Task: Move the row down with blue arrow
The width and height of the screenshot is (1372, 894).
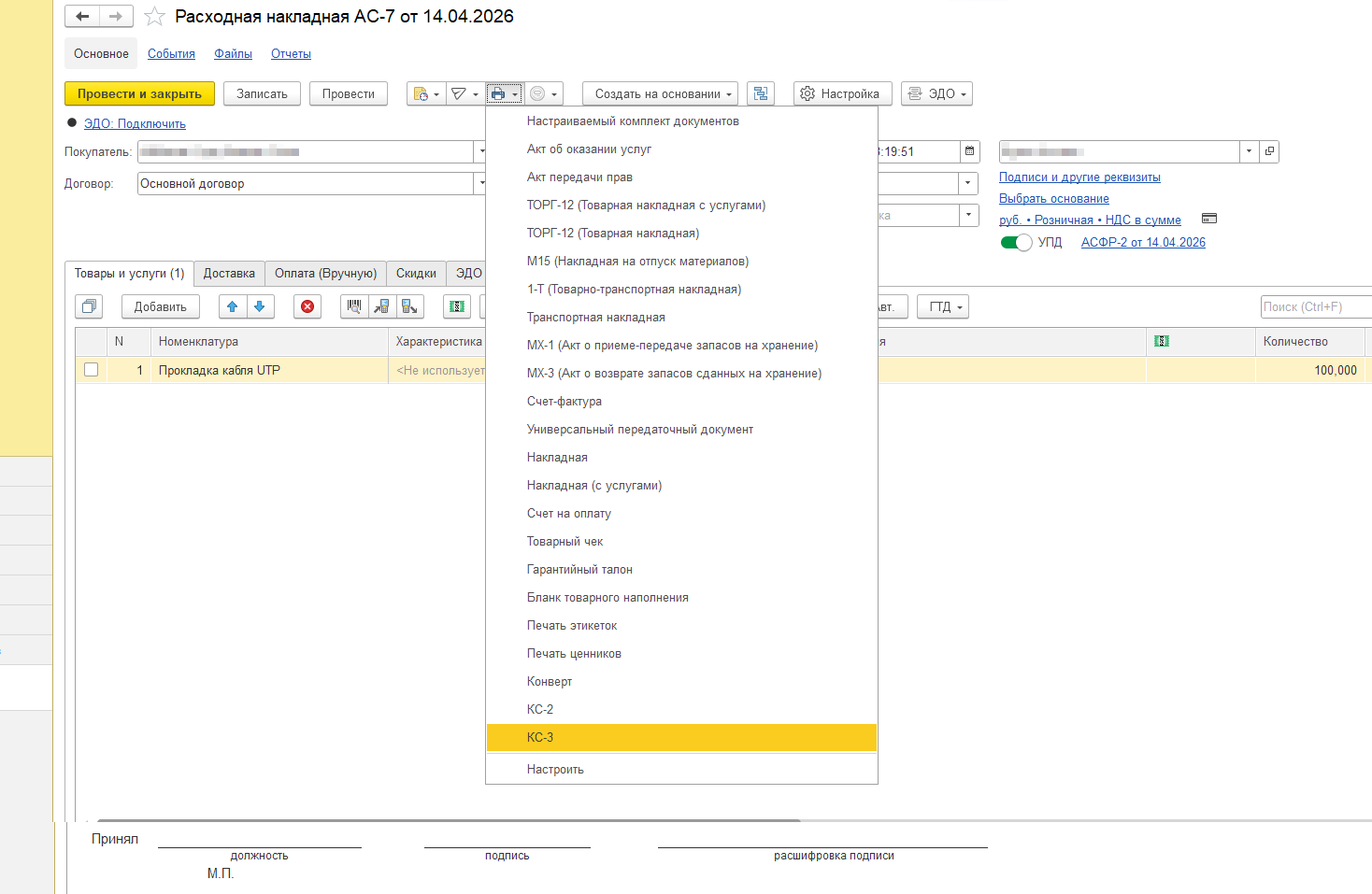Action: (x=260, y=306)
